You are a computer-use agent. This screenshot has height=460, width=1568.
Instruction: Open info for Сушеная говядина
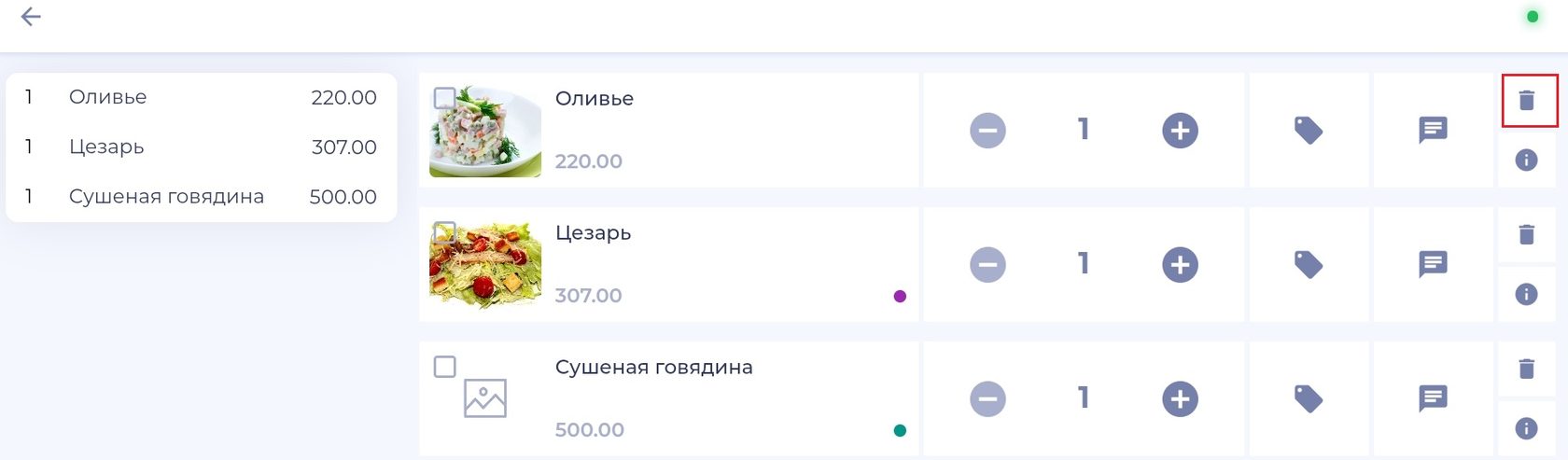click(x=1527, y=429)
